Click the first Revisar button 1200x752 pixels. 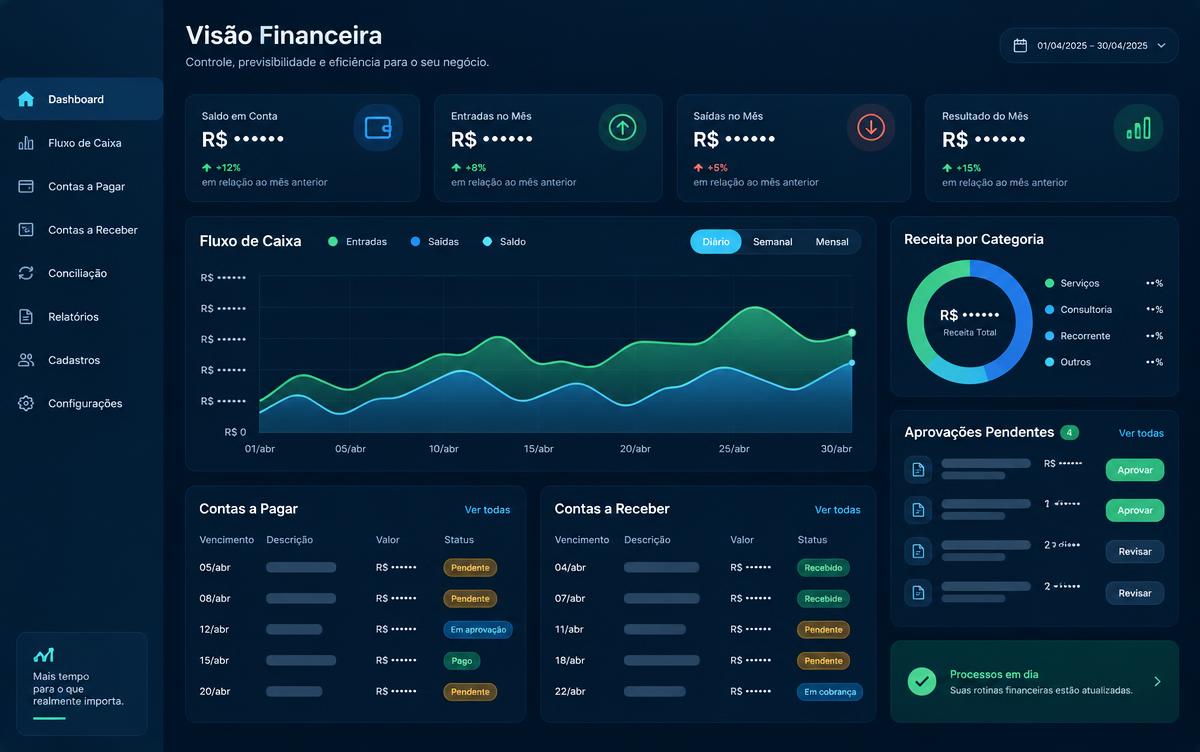pos(1135,551)
